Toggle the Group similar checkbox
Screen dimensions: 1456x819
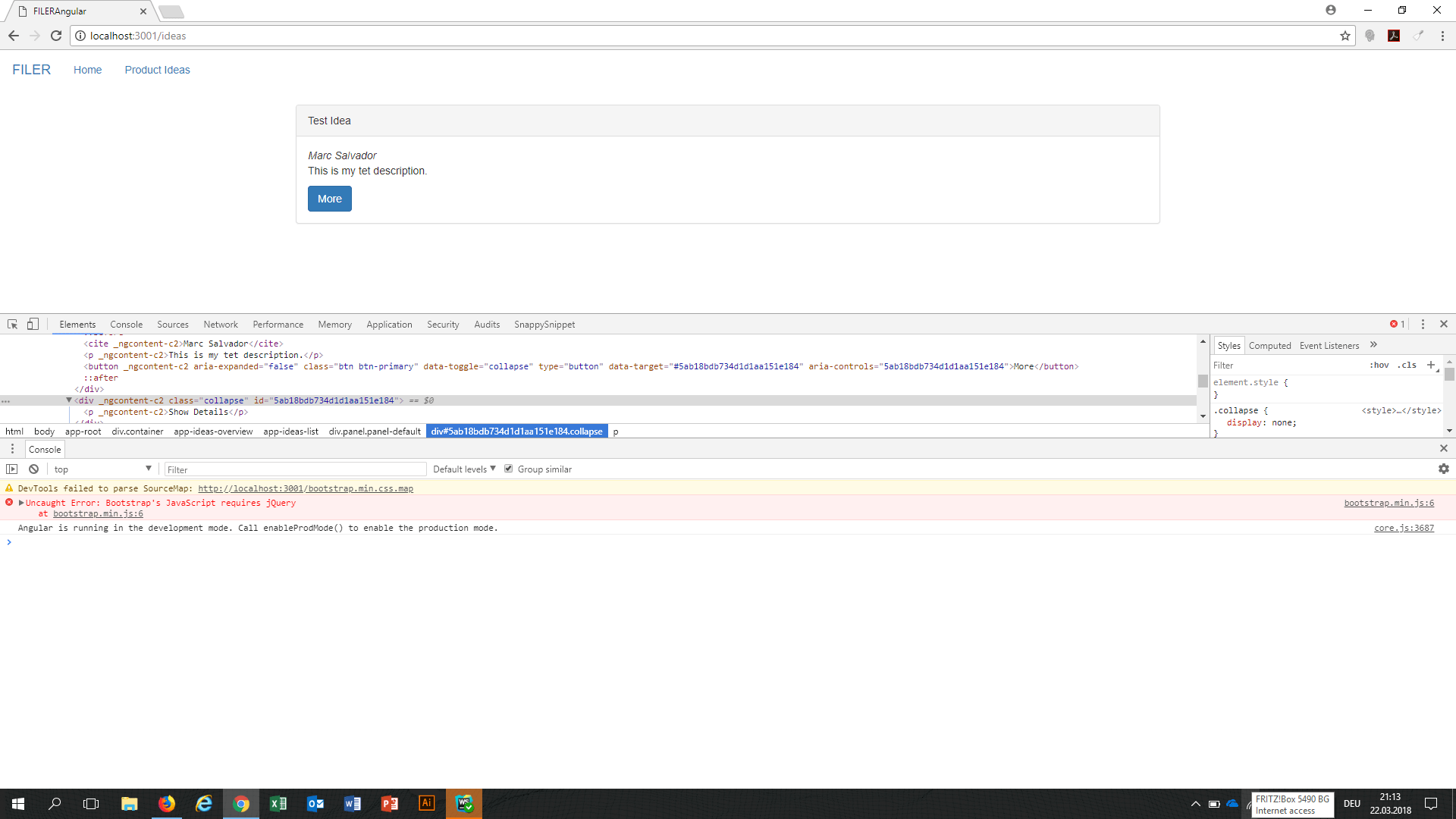point(508,468)
